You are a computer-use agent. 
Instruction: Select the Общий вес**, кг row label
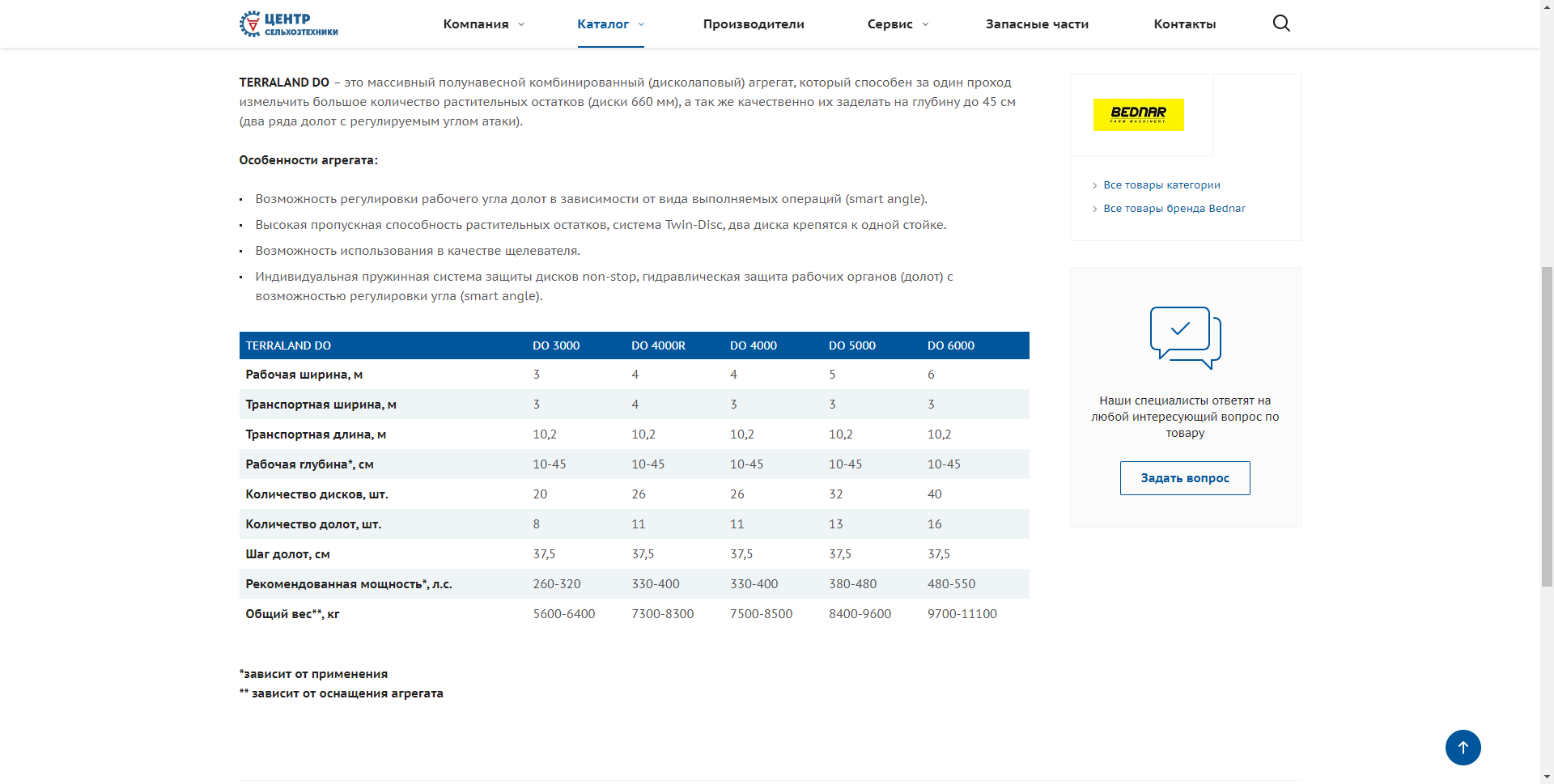[x=293, y=614]
